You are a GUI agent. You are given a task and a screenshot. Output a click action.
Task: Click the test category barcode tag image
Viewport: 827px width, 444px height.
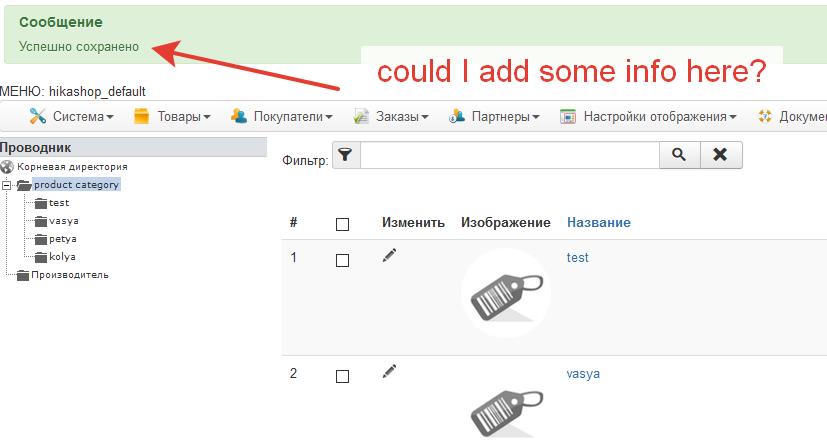pyautogui.click(x=506, y=294)
